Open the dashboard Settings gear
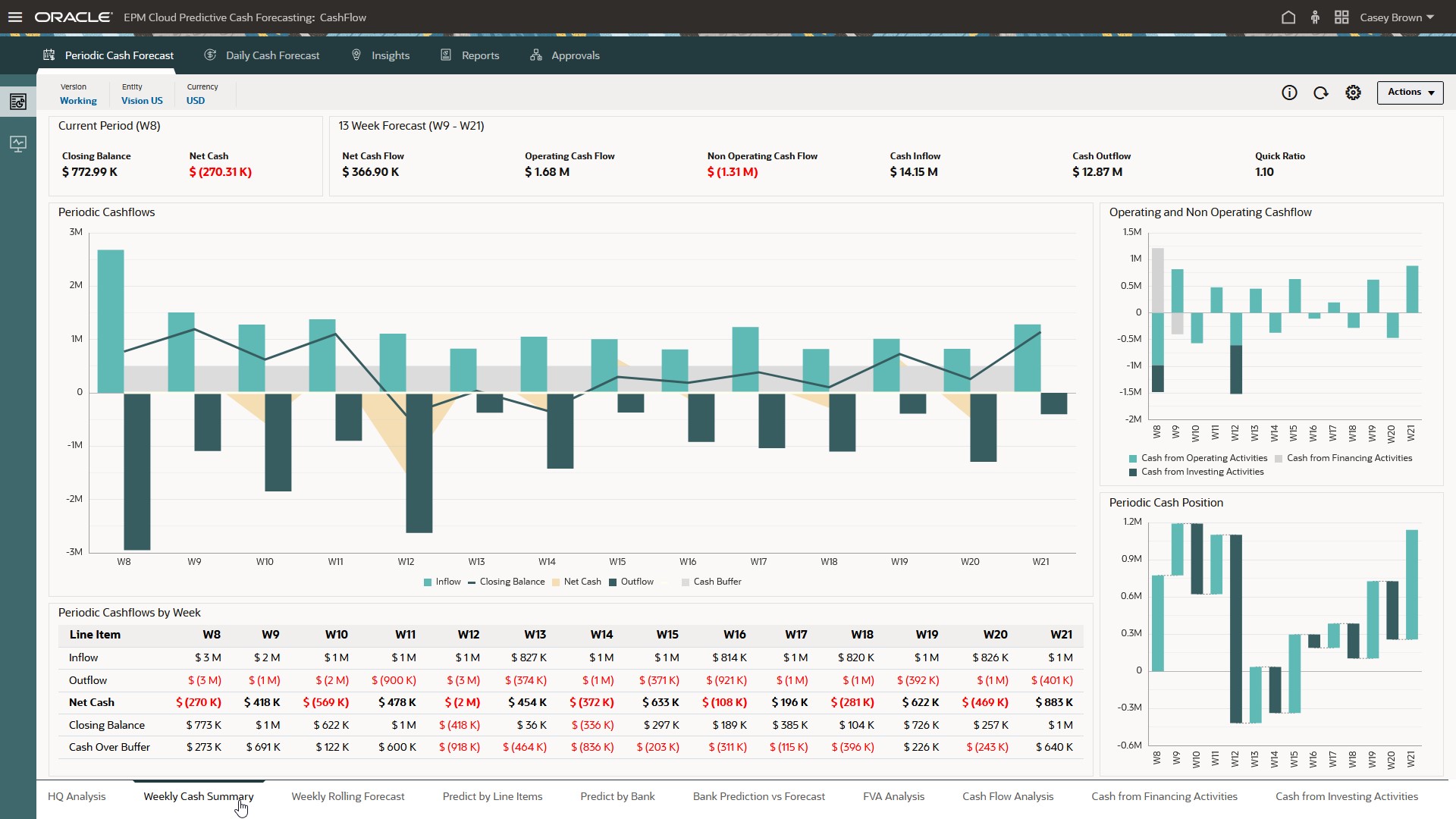Screen dimensions: 1456x819 point(1354,93)
